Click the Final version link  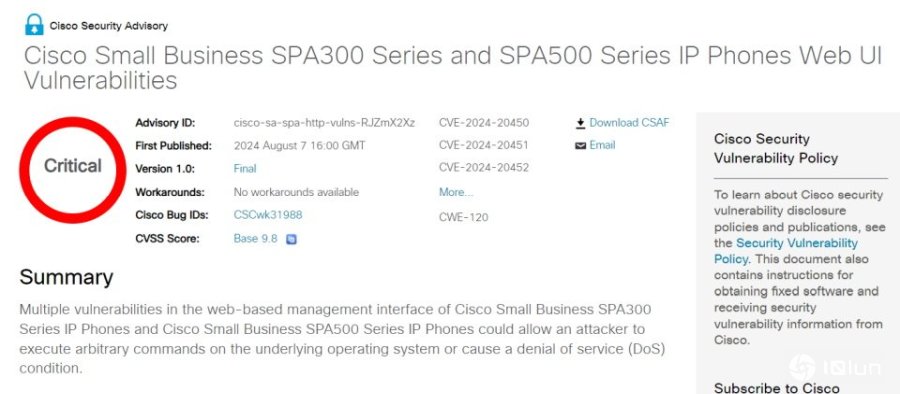[x=245, y=169]
